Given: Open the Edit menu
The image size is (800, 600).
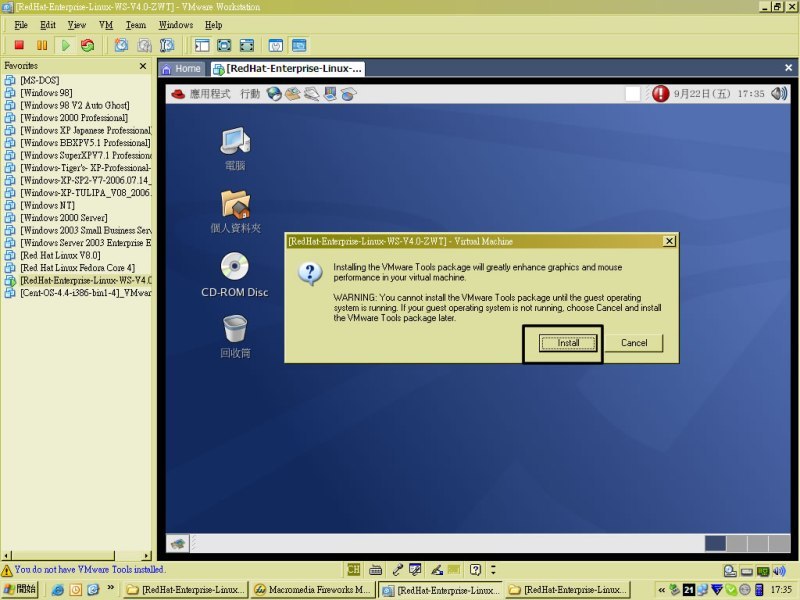Looking at the screenshot, I should [48, 25].
